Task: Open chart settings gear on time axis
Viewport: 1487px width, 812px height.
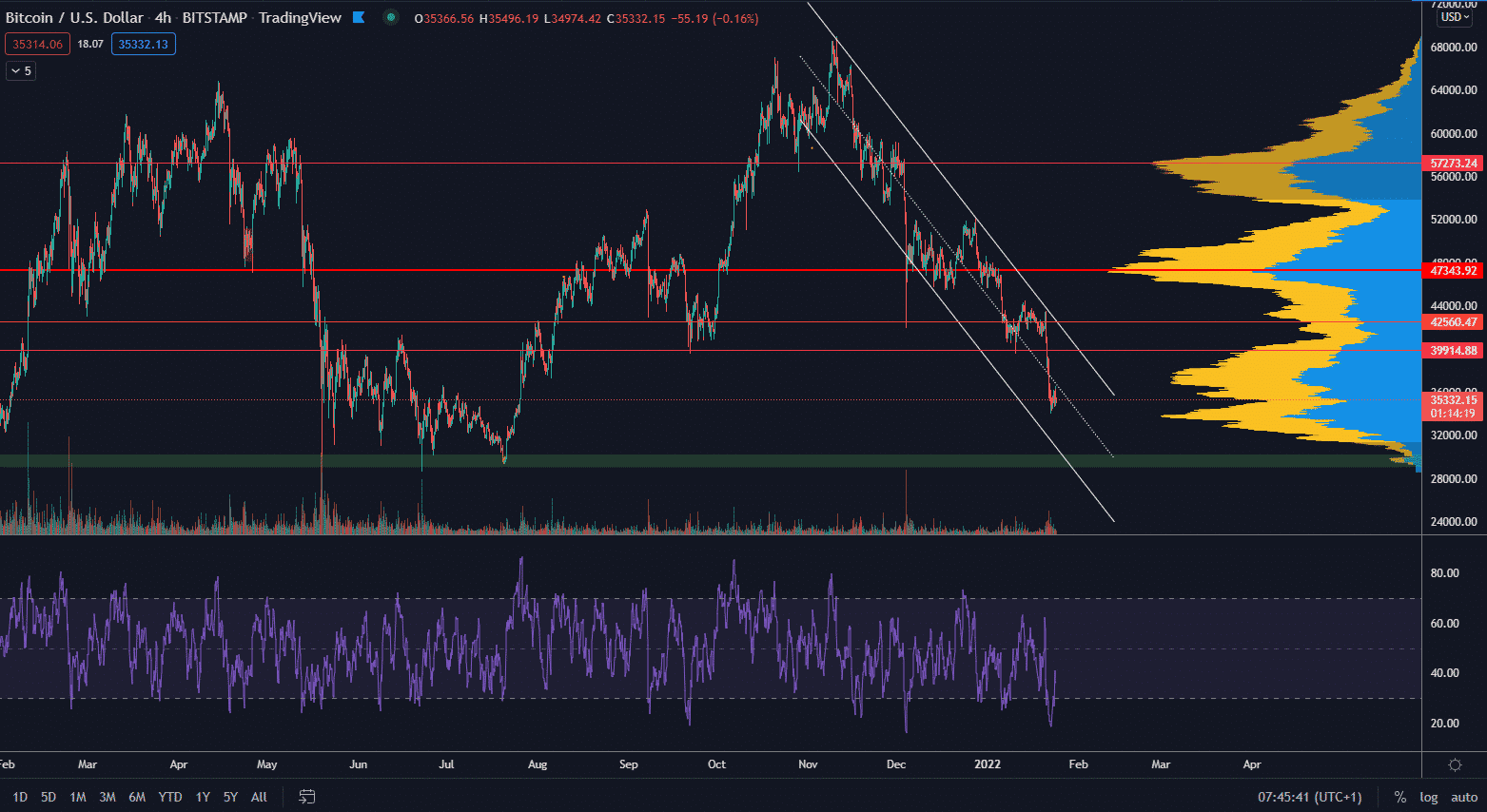Action: click(x=1454, y=764)
